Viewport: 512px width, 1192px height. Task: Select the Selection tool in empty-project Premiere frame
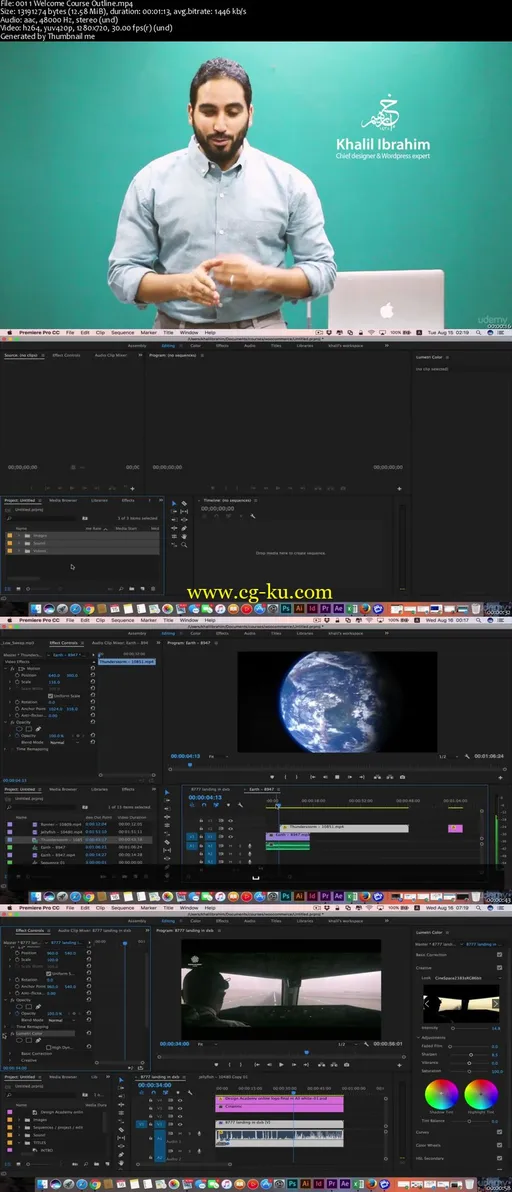[x=174, y=503]
